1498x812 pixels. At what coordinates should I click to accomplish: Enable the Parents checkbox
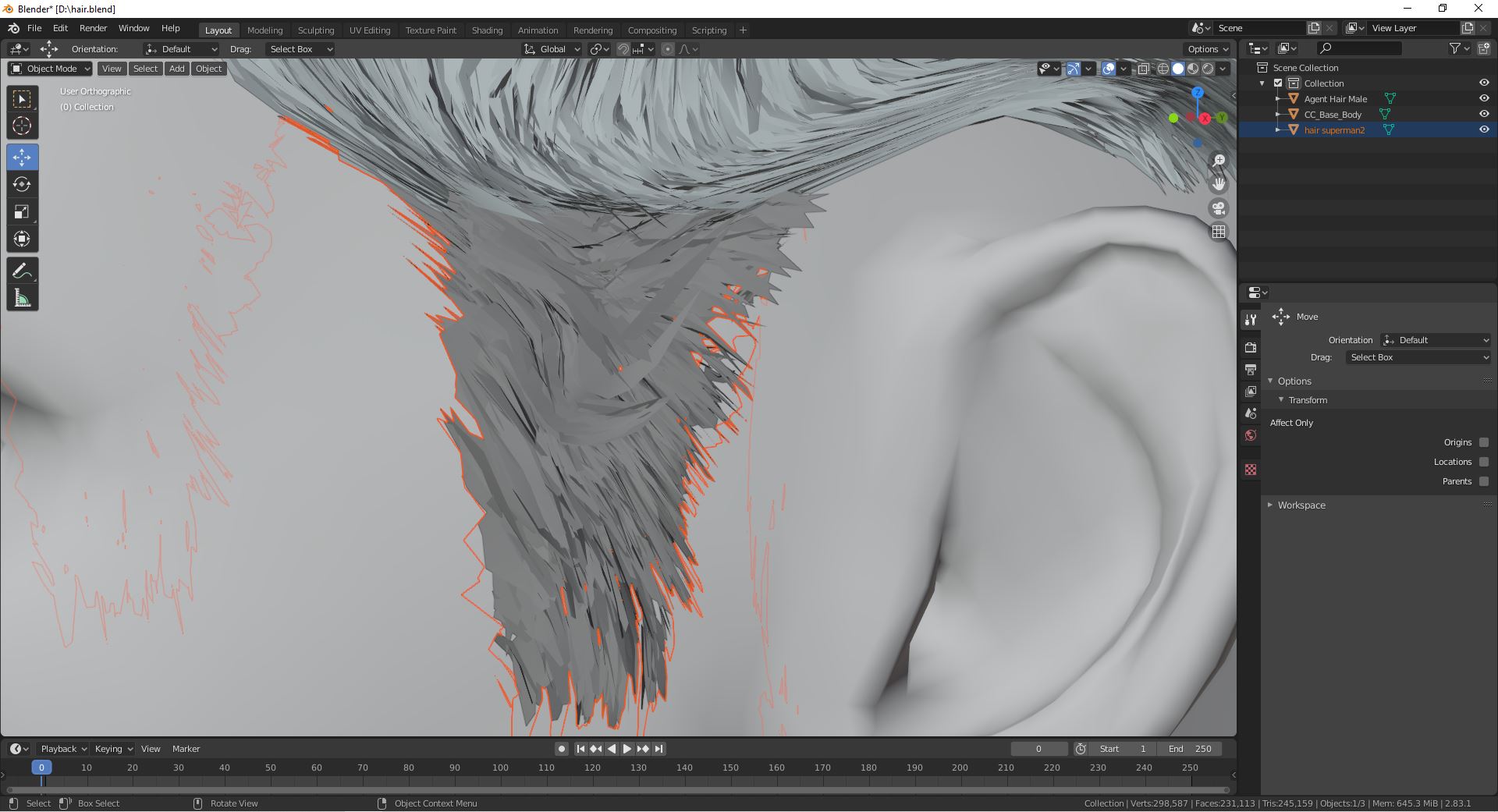pyautogui.click(x=1484, y=481)
